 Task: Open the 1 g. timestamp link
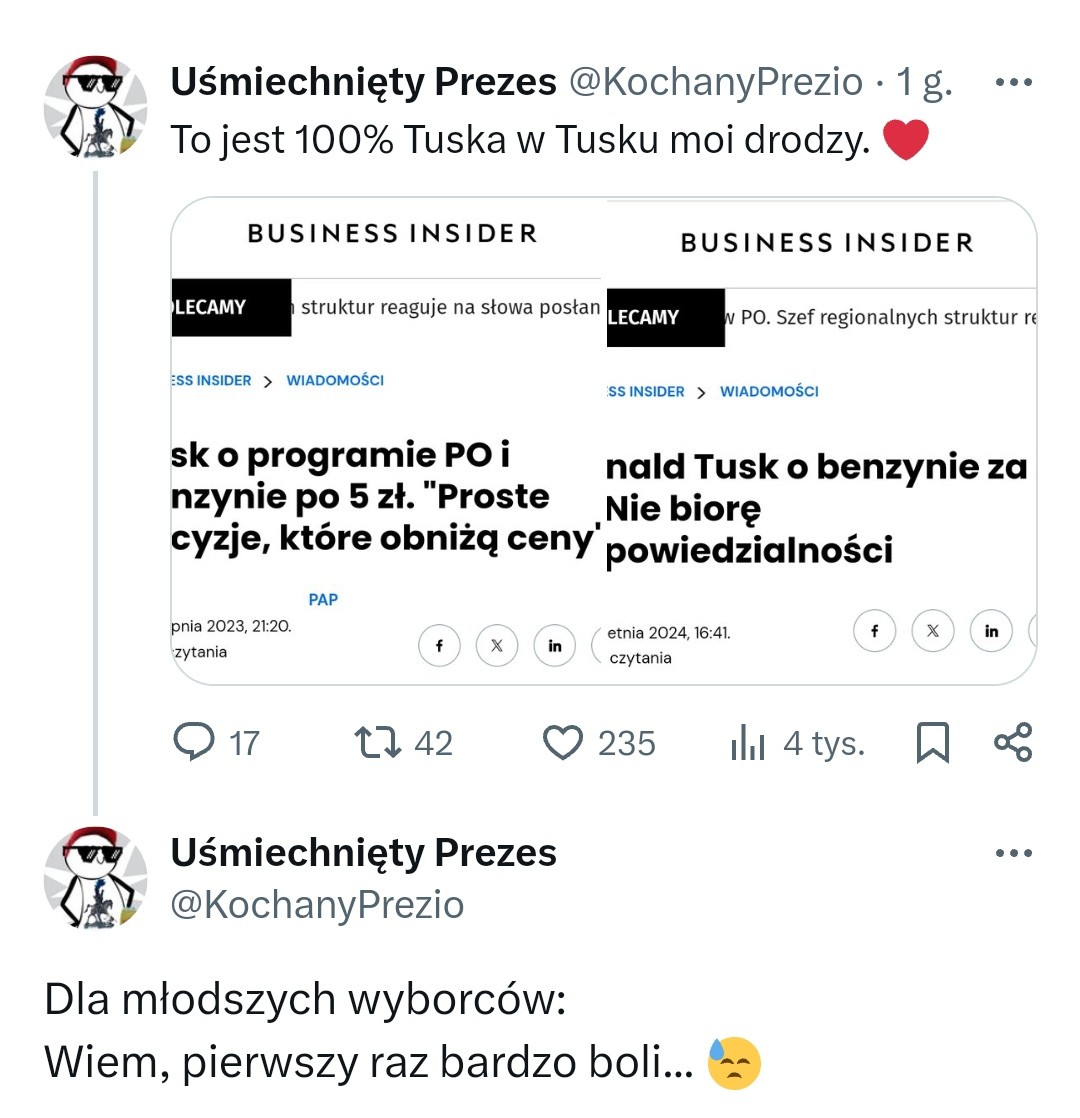coord(925,81)
